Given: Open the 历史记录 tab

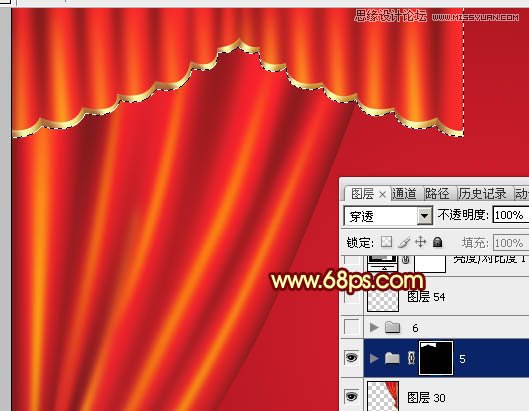Looking at the screenshot, I should [482, 194].
